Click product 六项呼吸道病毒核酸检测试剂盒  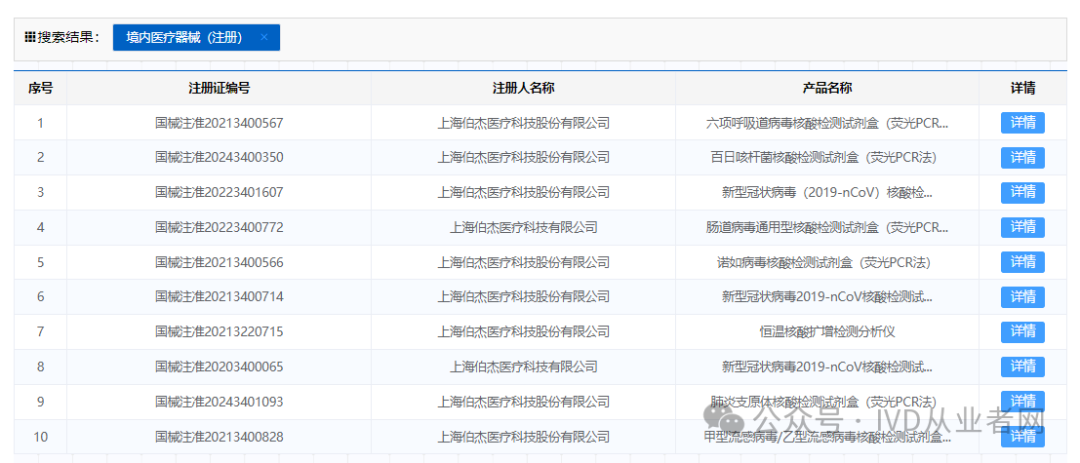coord(827,123)
